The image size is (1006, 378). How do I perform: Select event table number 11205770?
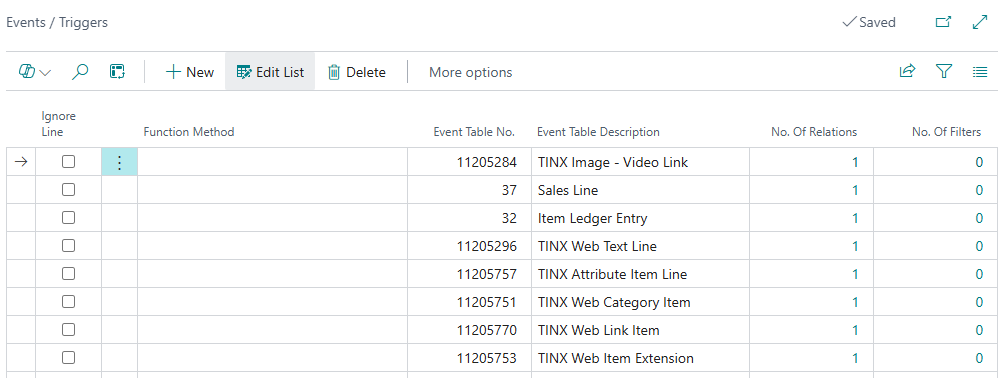click(486, 331)
